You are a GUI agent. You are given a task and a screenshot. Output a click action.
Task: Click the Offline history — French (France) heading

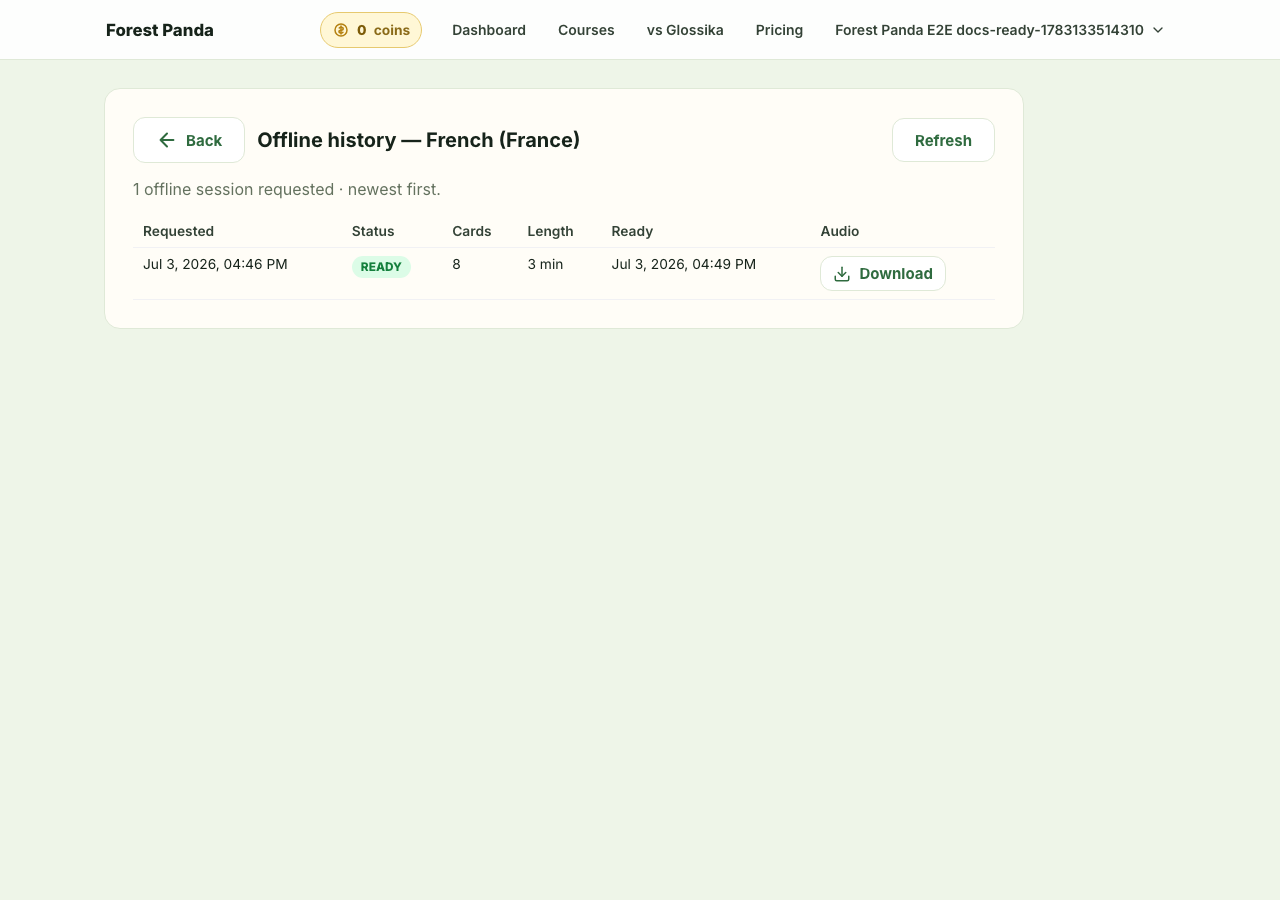coord(418,140)
